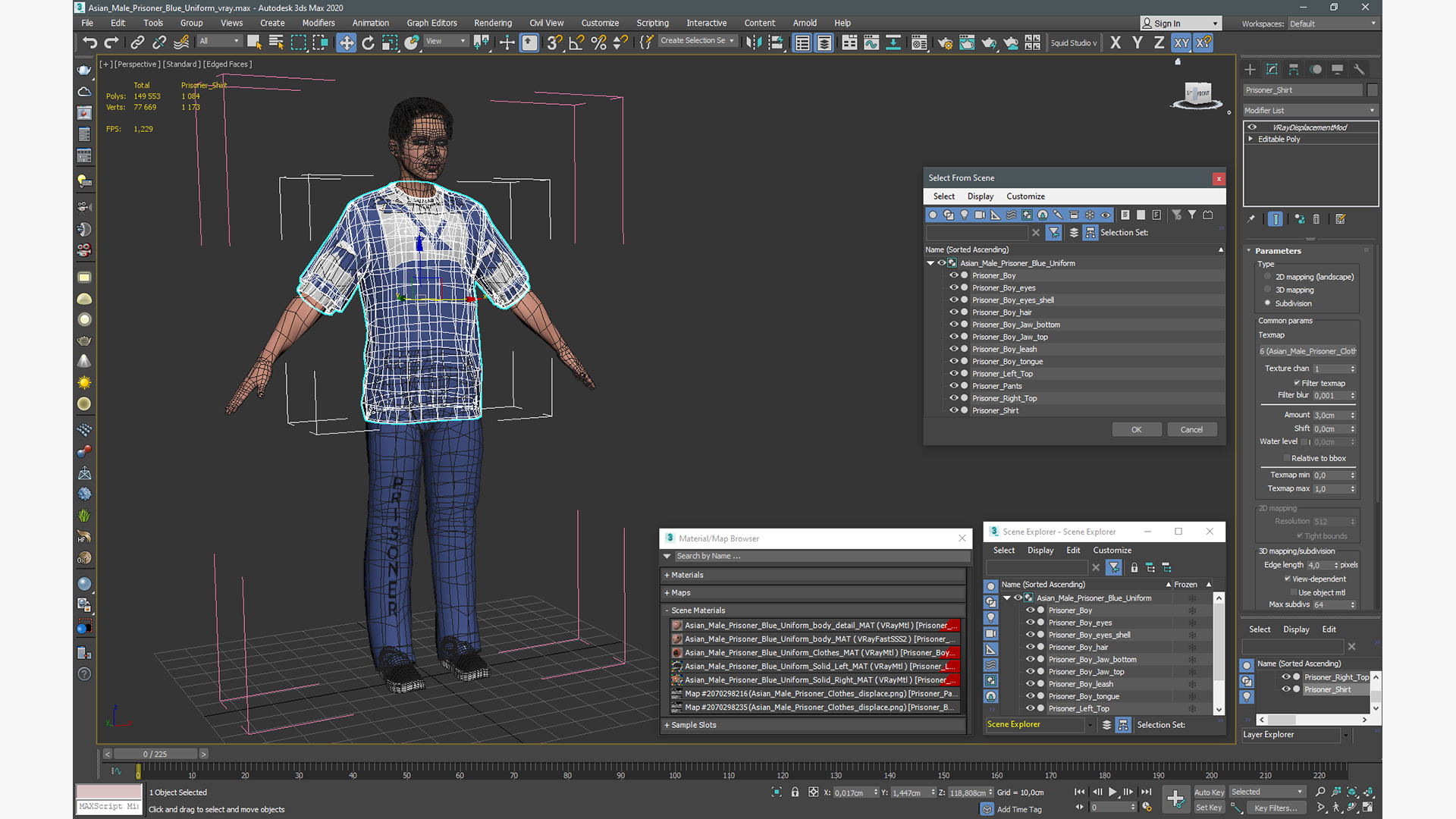This screenshot has height=819, width=1456.
Task: Click the Remove modifier trash icon
Action: tap(1316, 219)
